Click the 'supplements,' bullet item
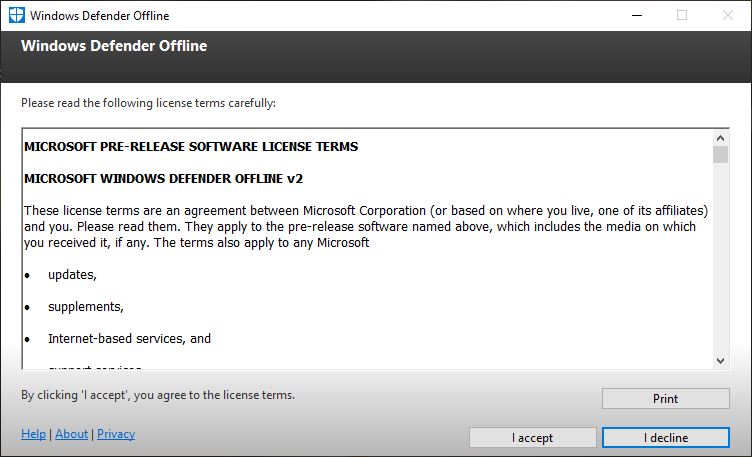 tap(86, 307)
